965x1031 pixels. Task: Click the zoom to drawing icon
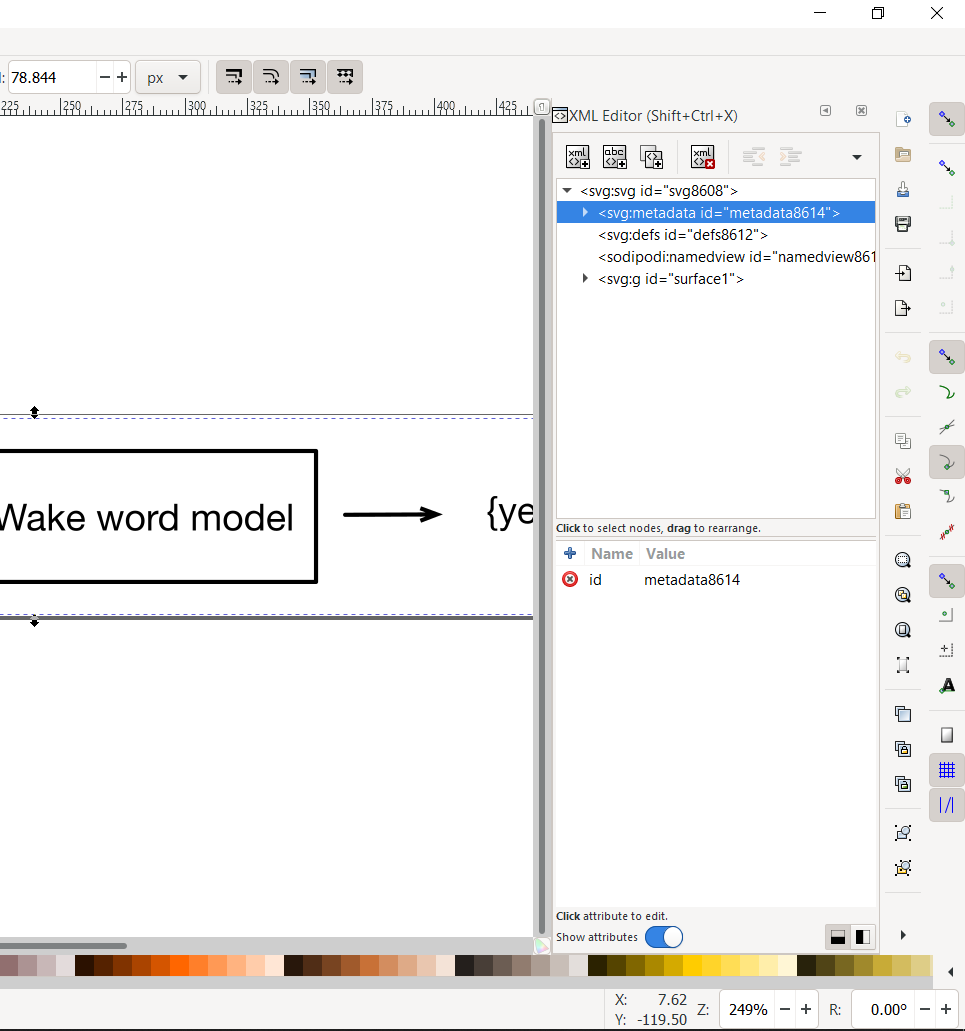point(903,595)
